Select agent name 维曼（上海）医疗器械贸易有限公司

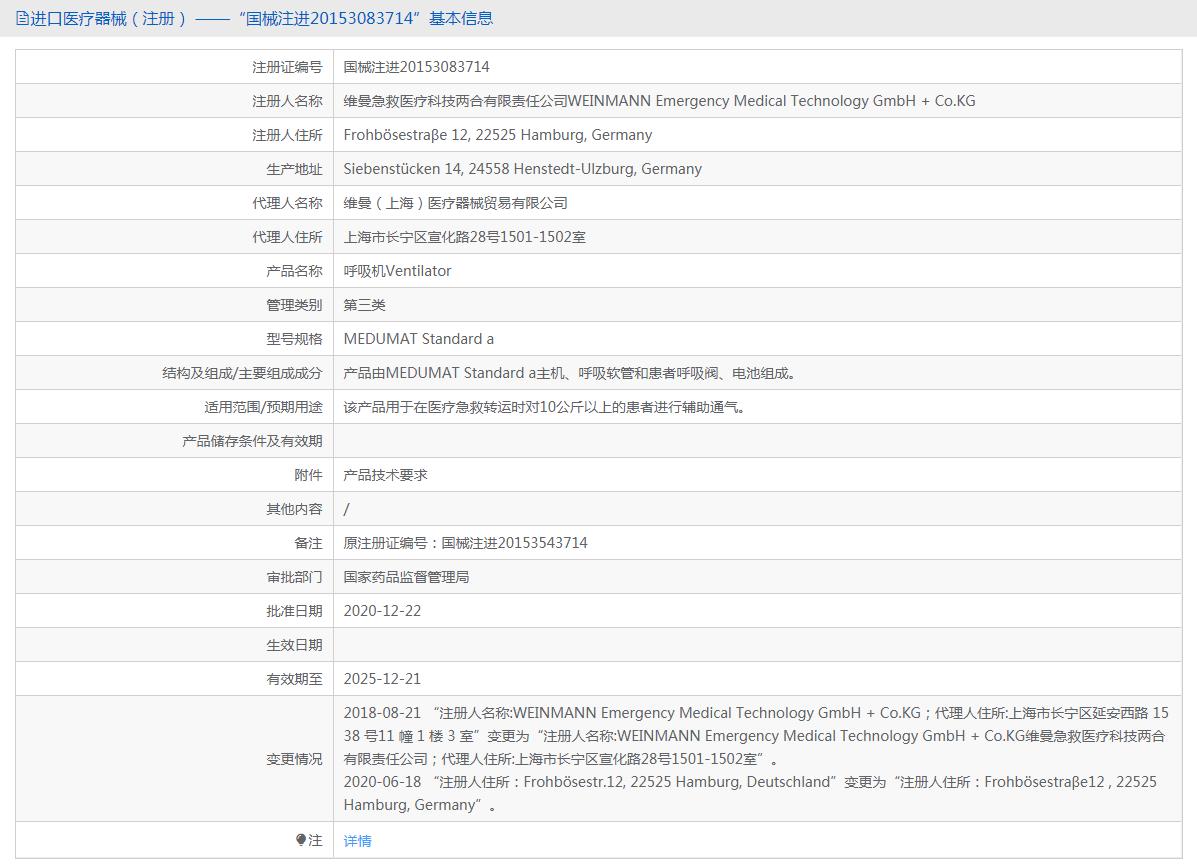[455, 203]
